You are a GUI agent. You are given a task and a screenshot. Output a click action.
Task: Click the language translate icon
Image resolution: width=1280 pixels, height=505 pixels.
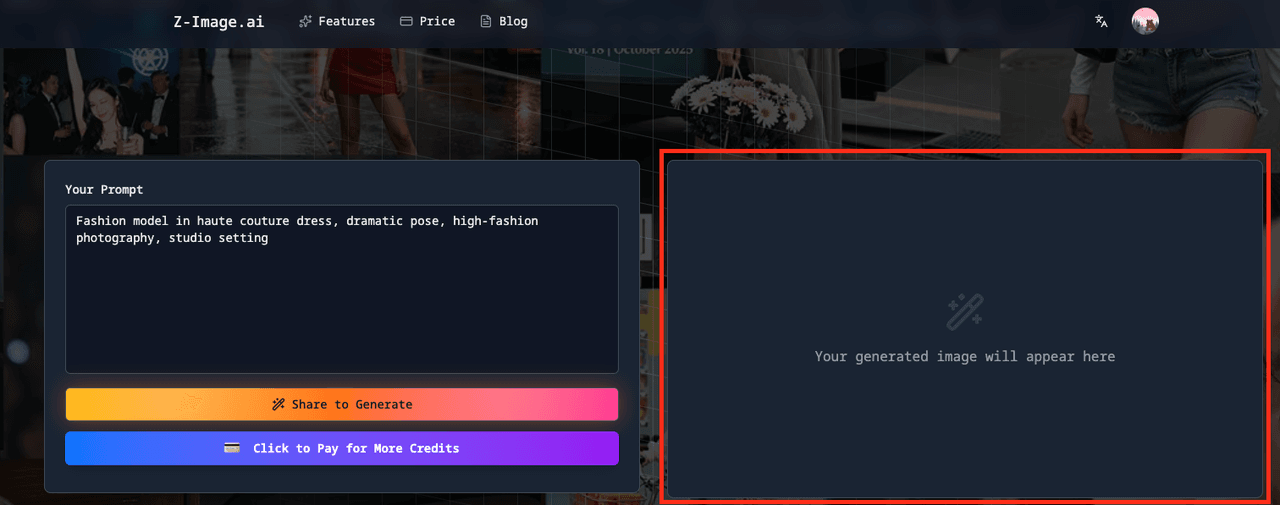pyautogui.click(x=1101, y=21)
